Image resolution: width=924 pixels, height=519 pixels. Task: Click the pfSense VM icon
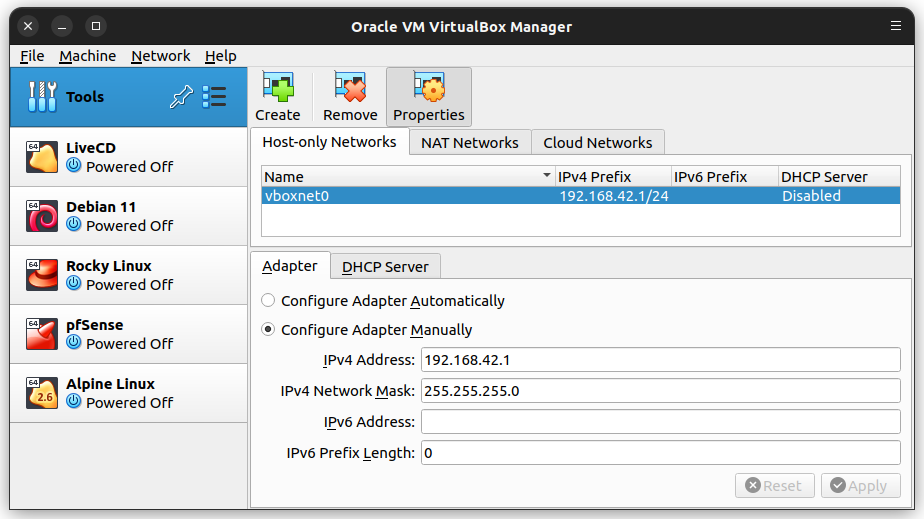pos(42,333)
